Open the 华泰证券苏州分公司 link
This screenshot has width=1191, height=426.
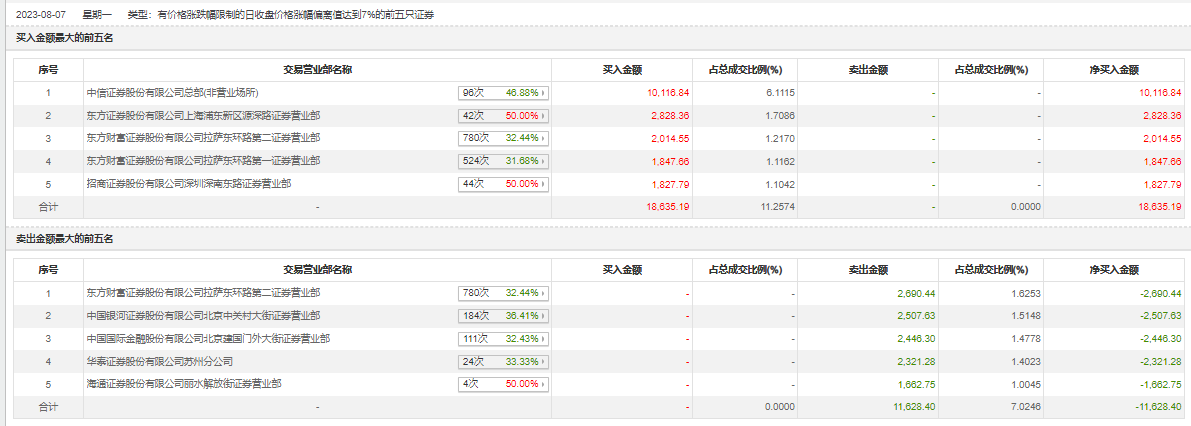(x=160, y=361)
